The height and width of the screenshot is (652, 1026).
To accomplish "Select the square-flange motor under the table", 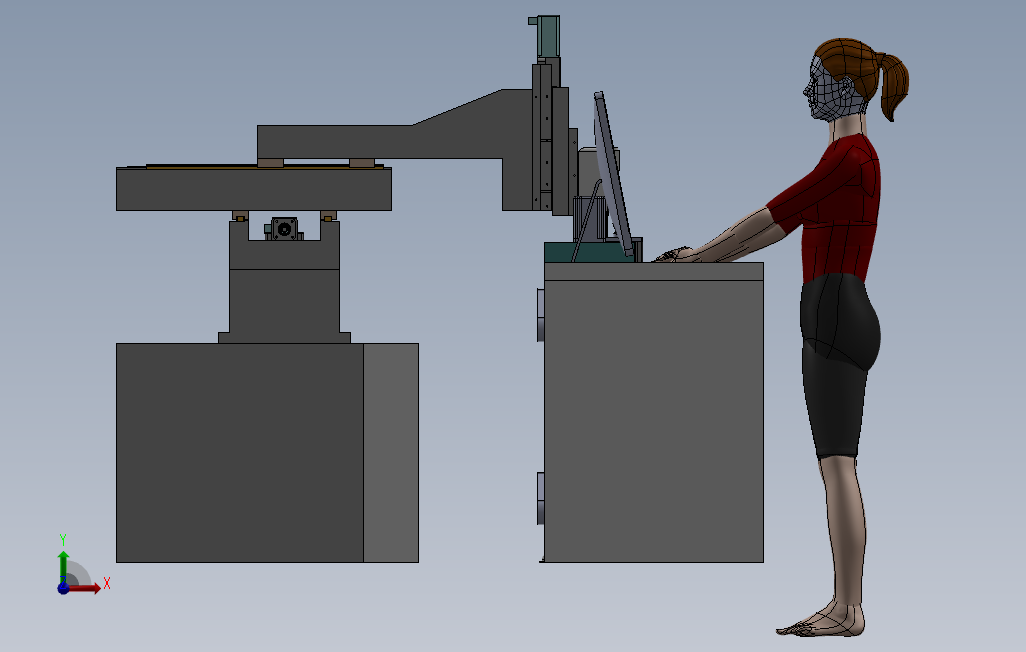I will click(x=284, y=228).
